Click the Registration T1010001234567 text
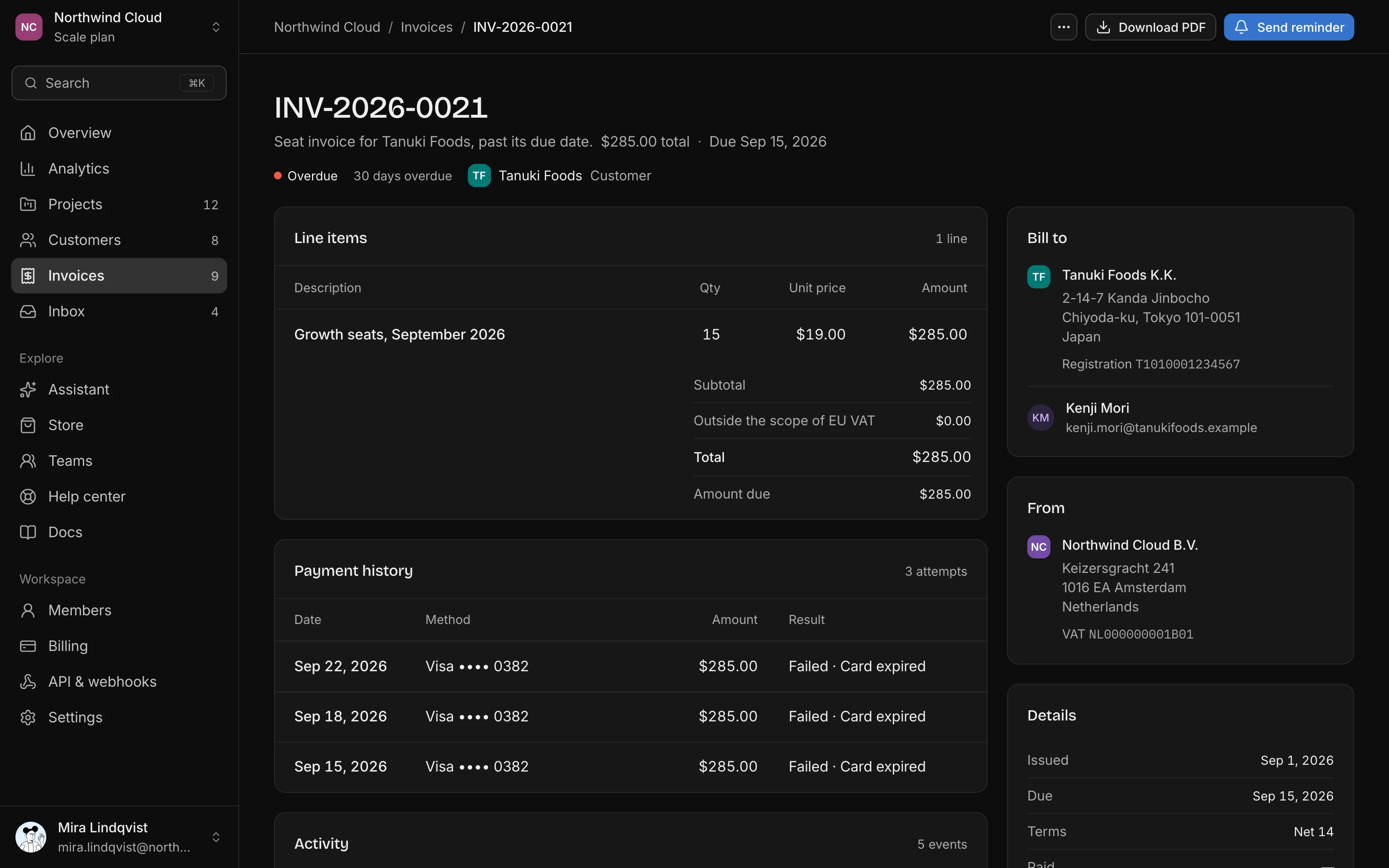Viewport: 1389px width, 868px height. click(x=1150, y=364)
